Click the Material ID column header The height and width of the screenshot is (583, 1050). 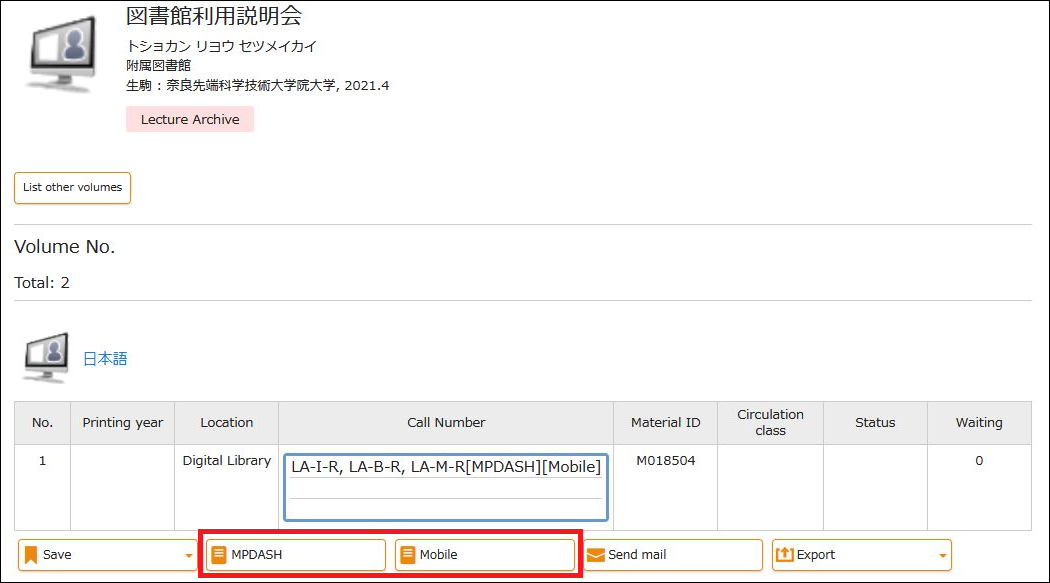[x=666, y=423]
